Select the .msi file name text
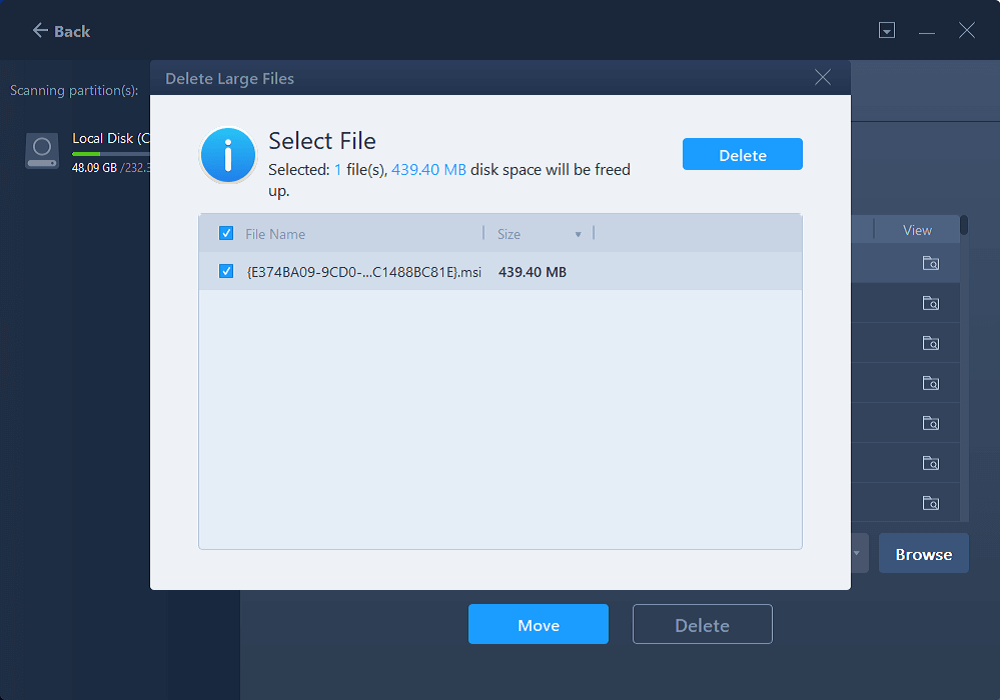1000x700 pixels. (x=364, y=272)
